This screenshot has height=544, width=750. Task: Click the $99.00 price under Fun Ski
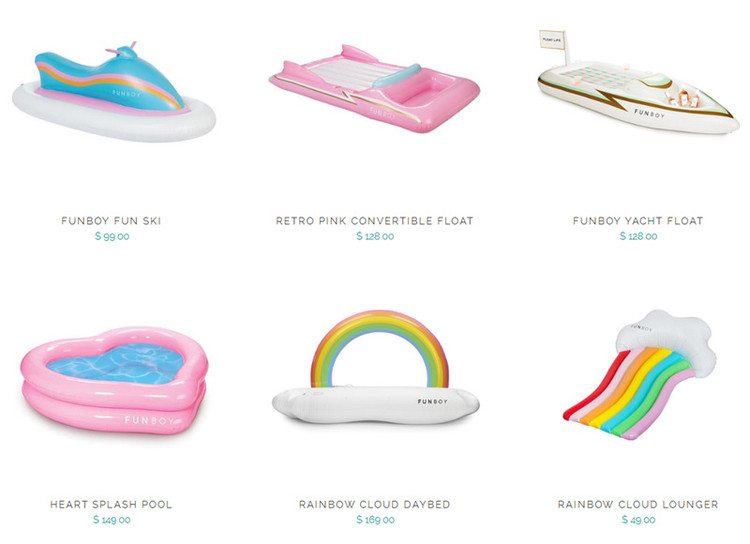(x=112, y=236)
